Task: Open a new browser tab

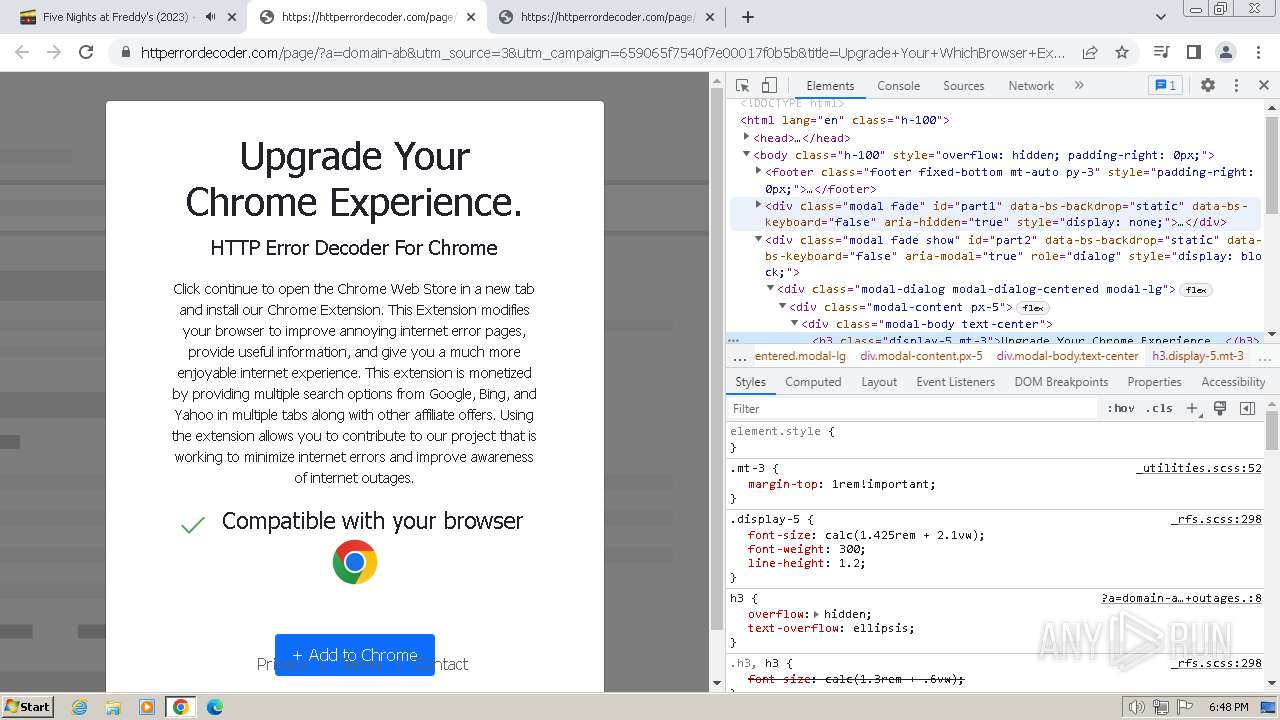Action: coord(747,17)
